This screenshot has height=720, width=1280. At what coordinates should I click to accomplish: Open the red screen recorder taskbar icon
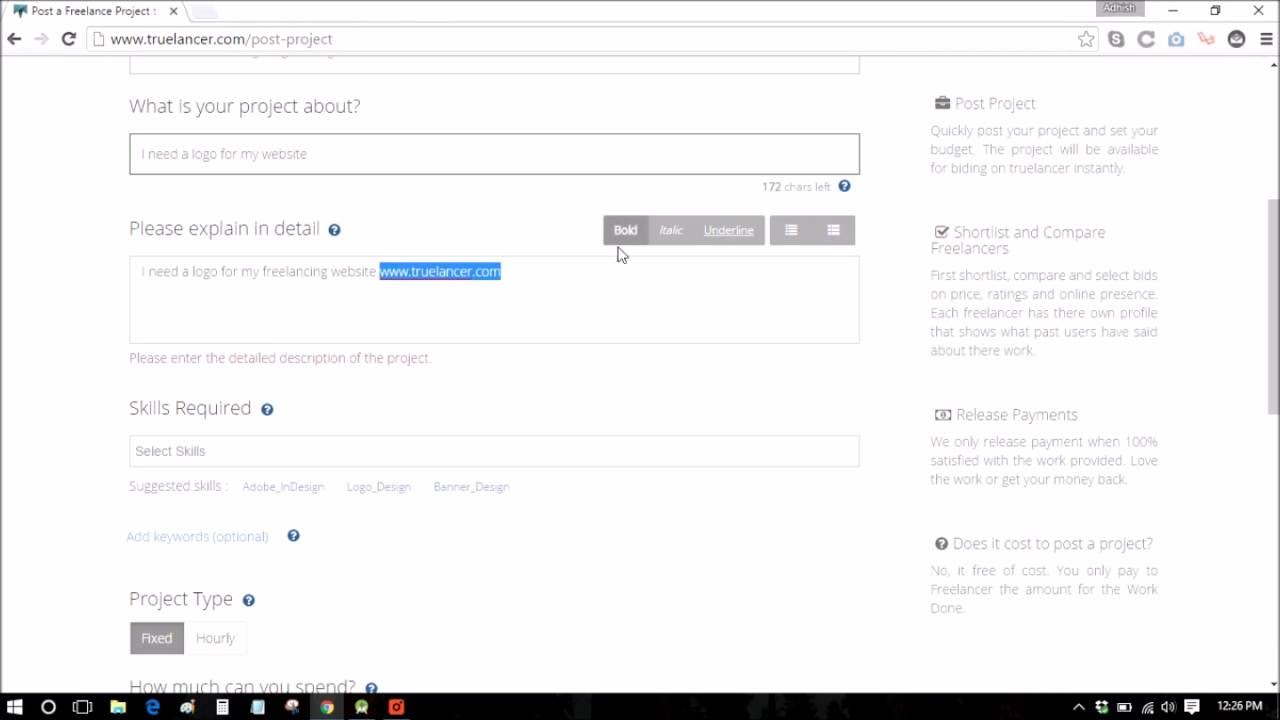396,707
